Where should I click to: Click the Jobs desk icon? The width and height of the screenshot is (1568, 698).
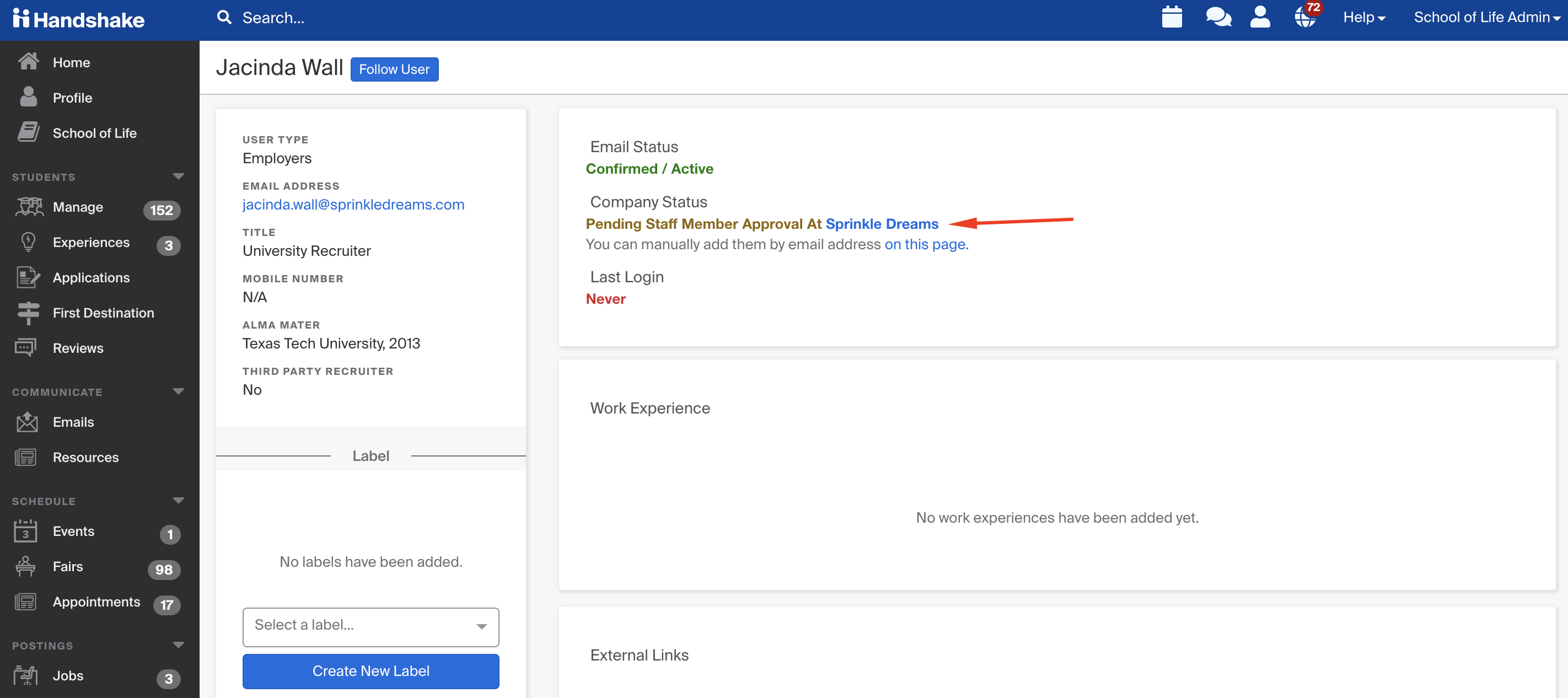[25, 675]
